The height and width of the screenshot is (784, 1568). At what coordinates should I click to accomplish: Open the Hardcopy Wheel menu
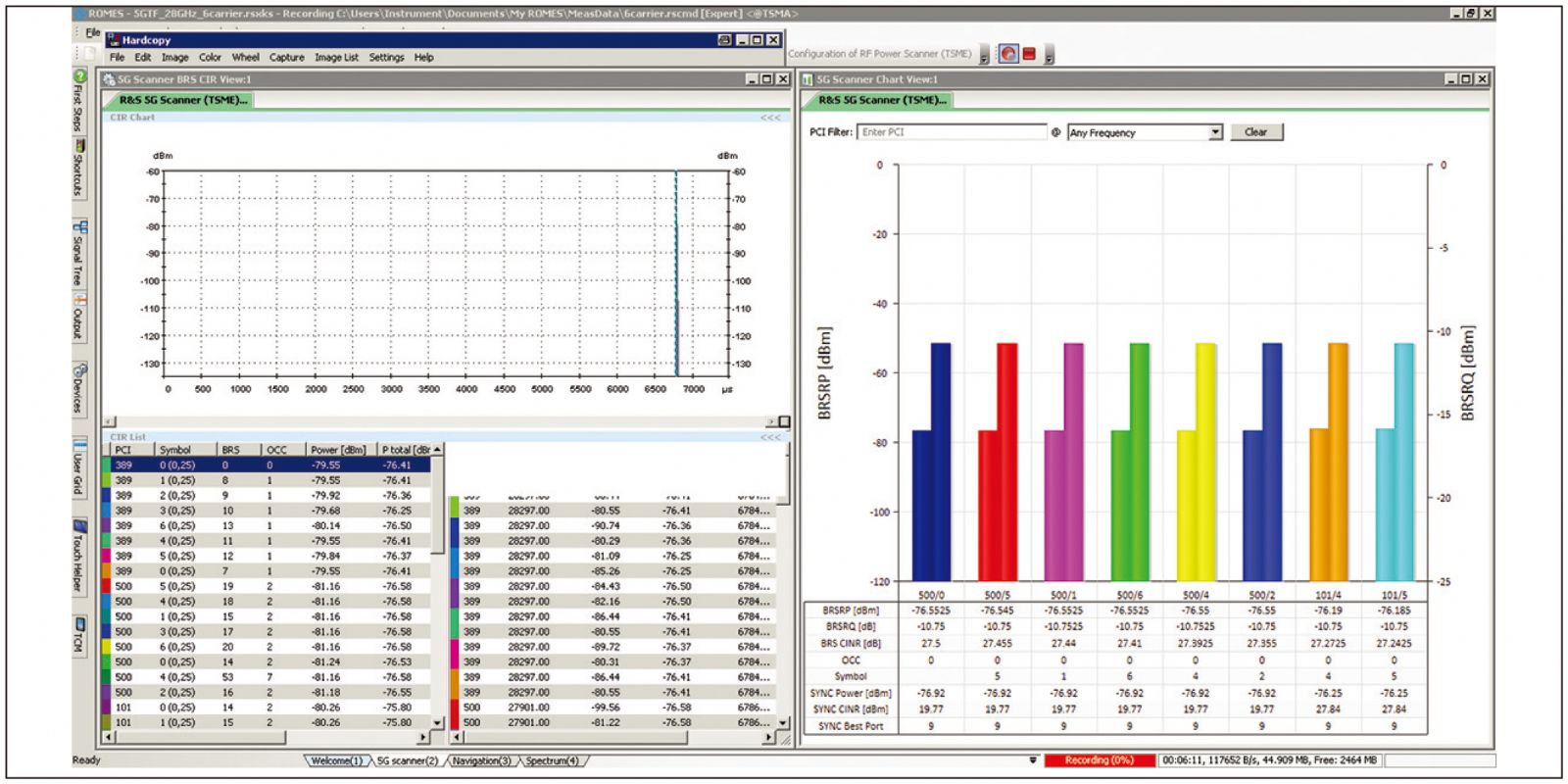(246, 58)
